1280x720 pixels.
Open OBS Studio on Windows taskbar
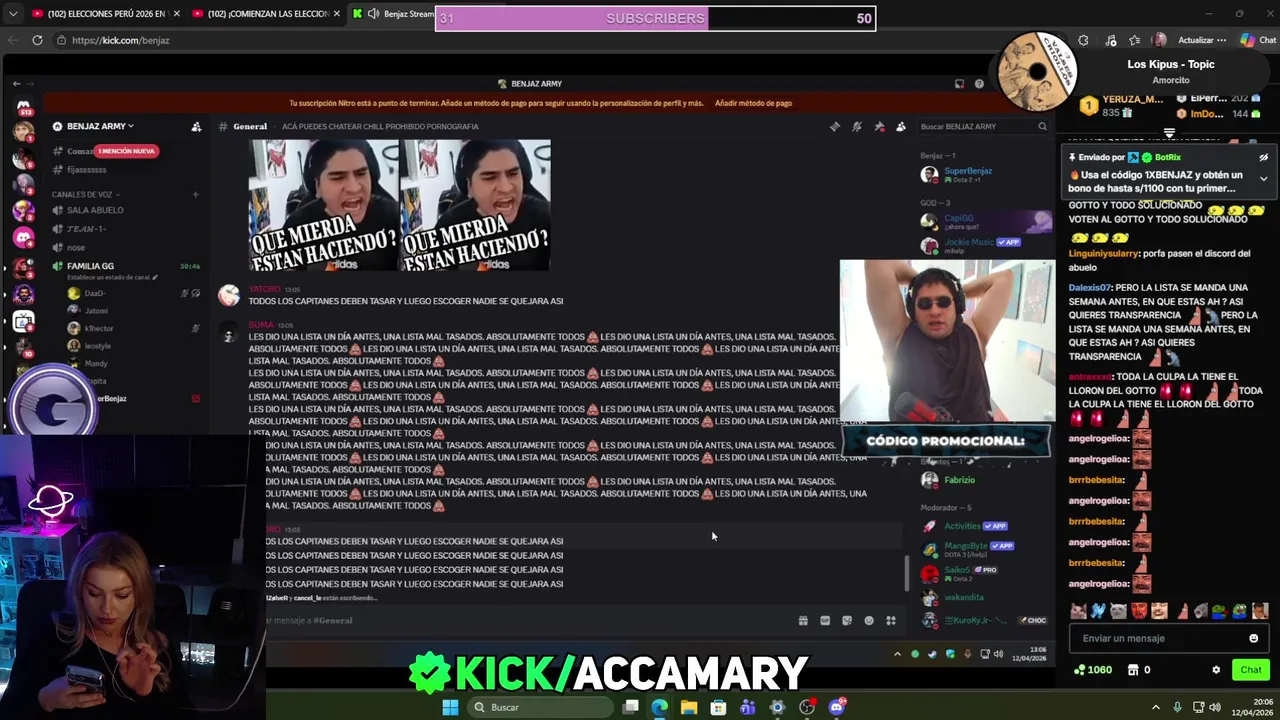tap(807, 707)
